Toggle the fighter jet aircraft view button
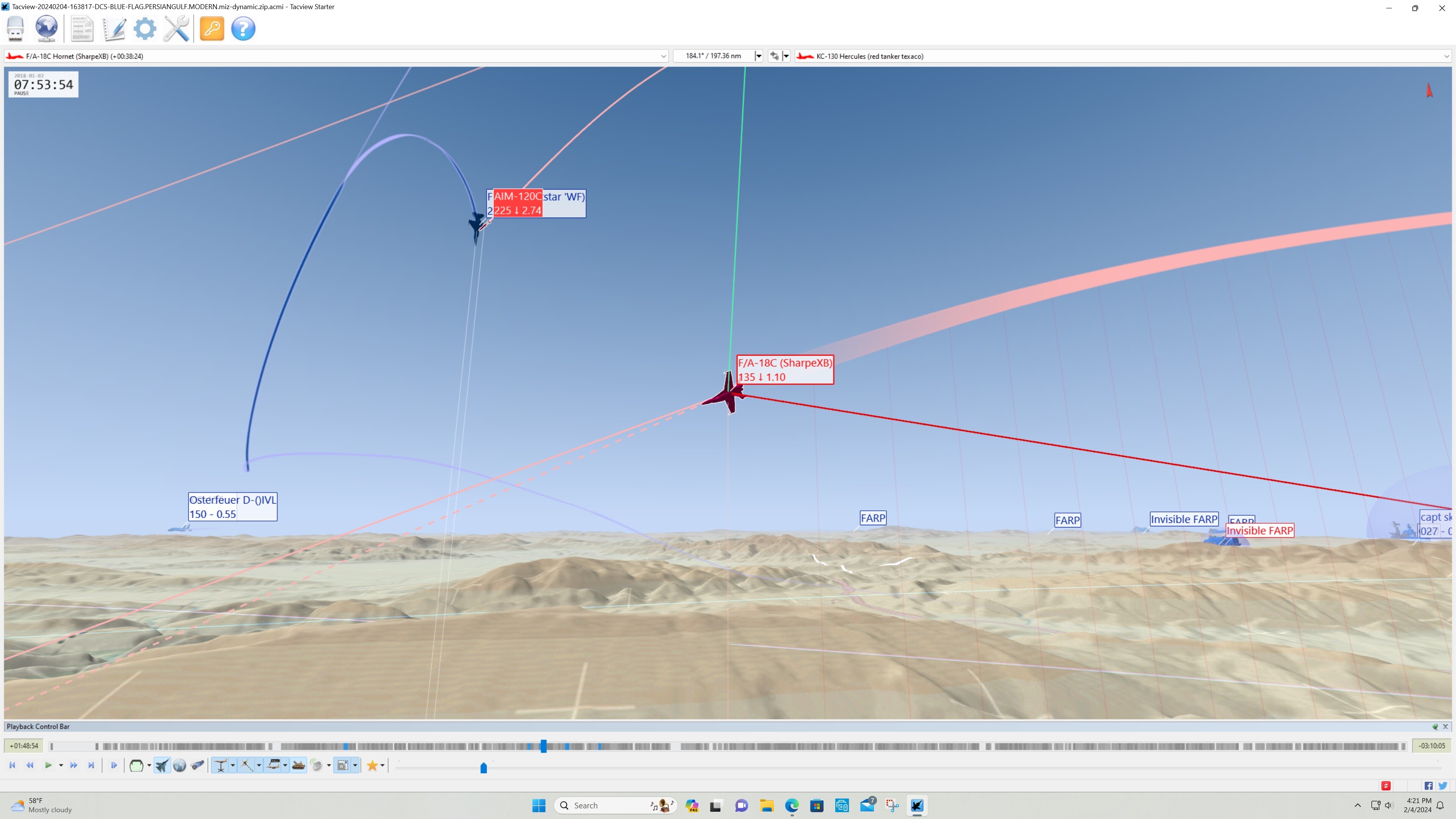The width and height of the screenshot is (1456, 819). [x=162, y=765]
